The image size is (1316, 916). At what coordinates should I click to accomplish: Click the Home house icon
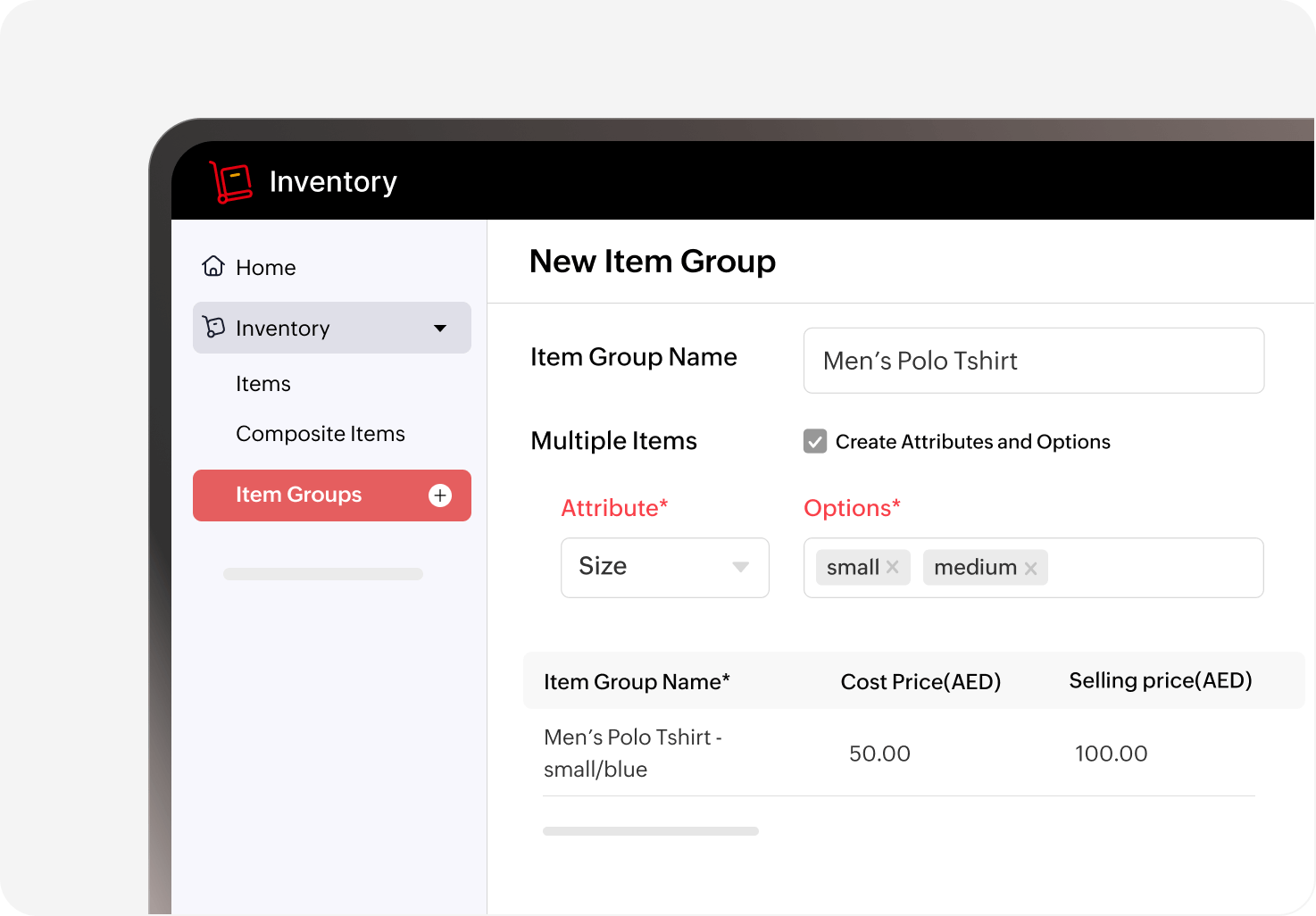coord(212,264)
